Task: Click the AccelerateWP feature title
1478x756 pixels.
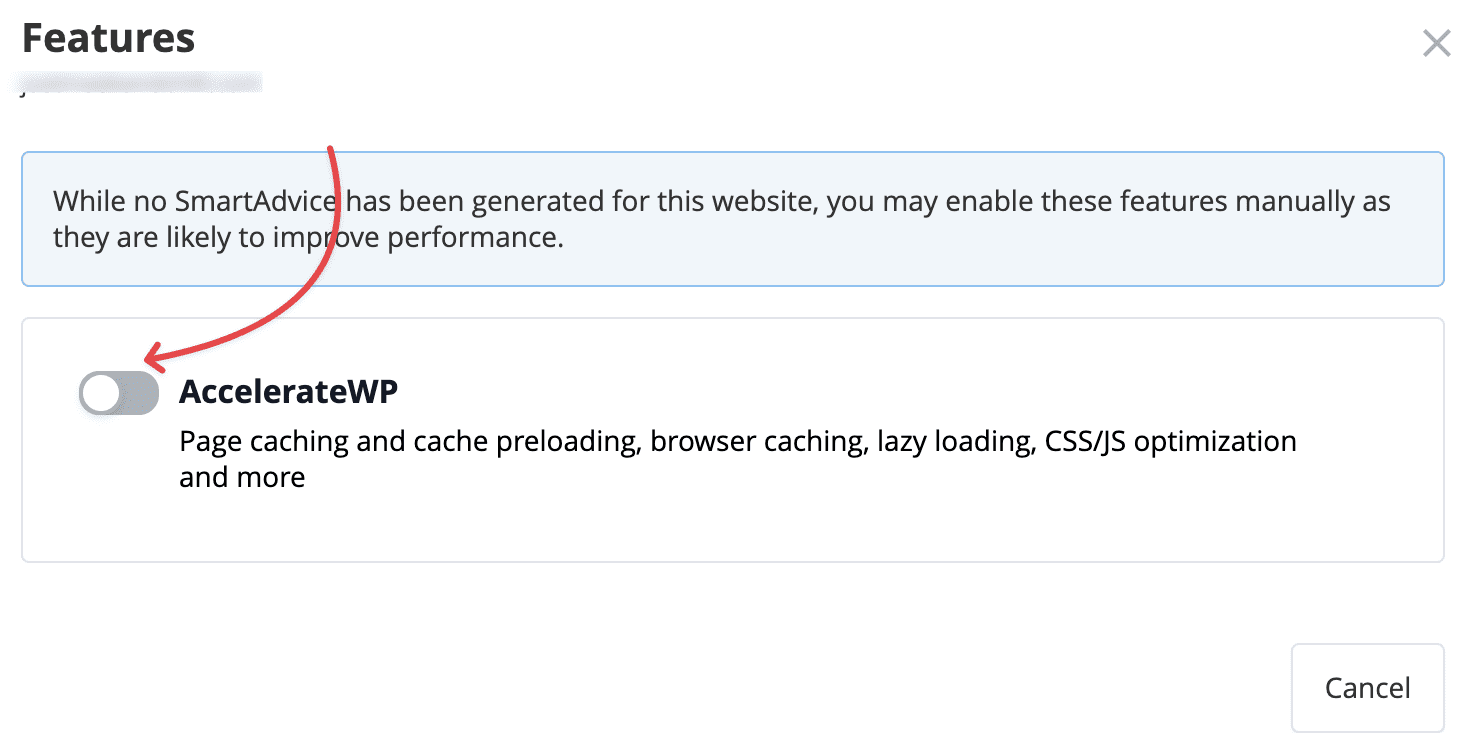Action: click(x=288, y=392)
